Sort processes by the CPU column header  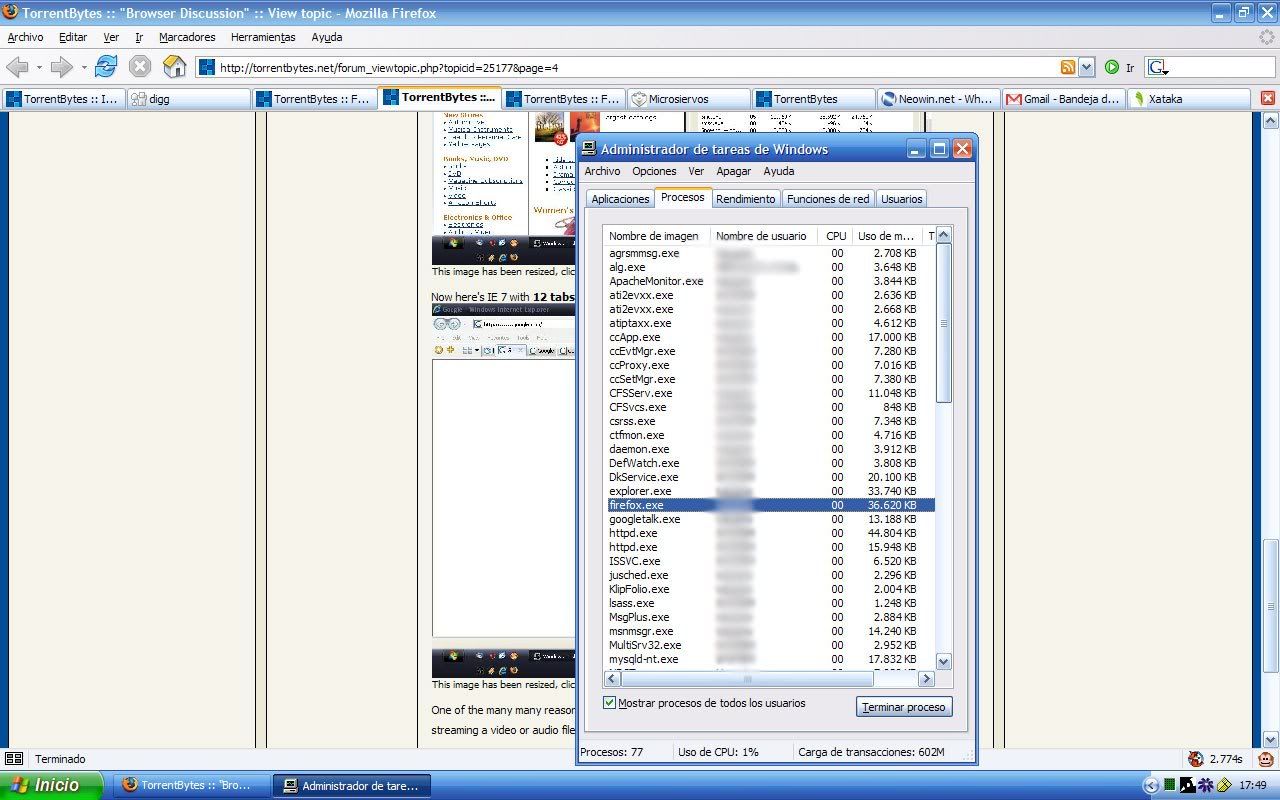pos(835,236)
